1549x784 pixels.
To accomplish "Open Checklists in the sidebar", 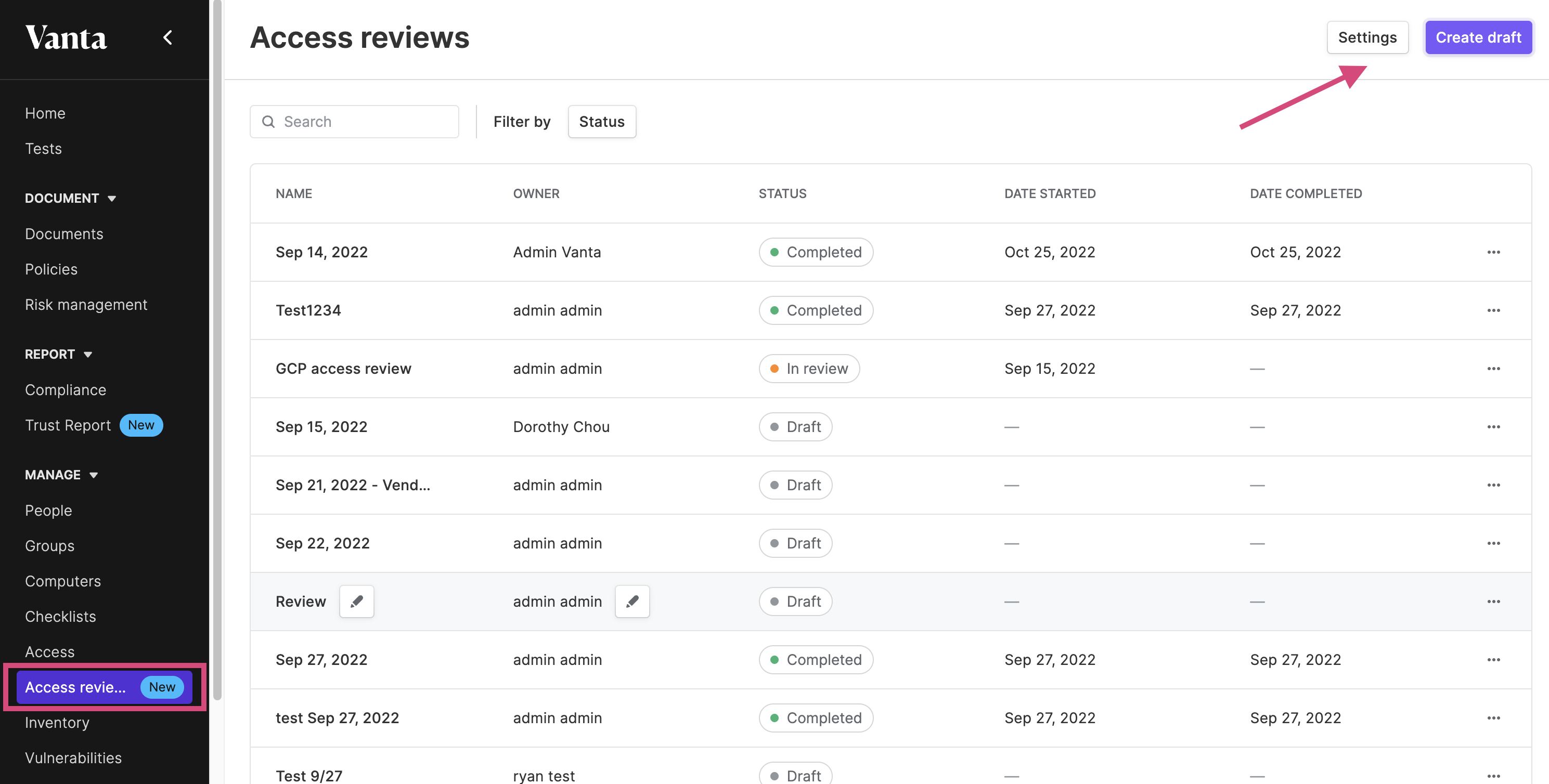I will pos(61,617).
